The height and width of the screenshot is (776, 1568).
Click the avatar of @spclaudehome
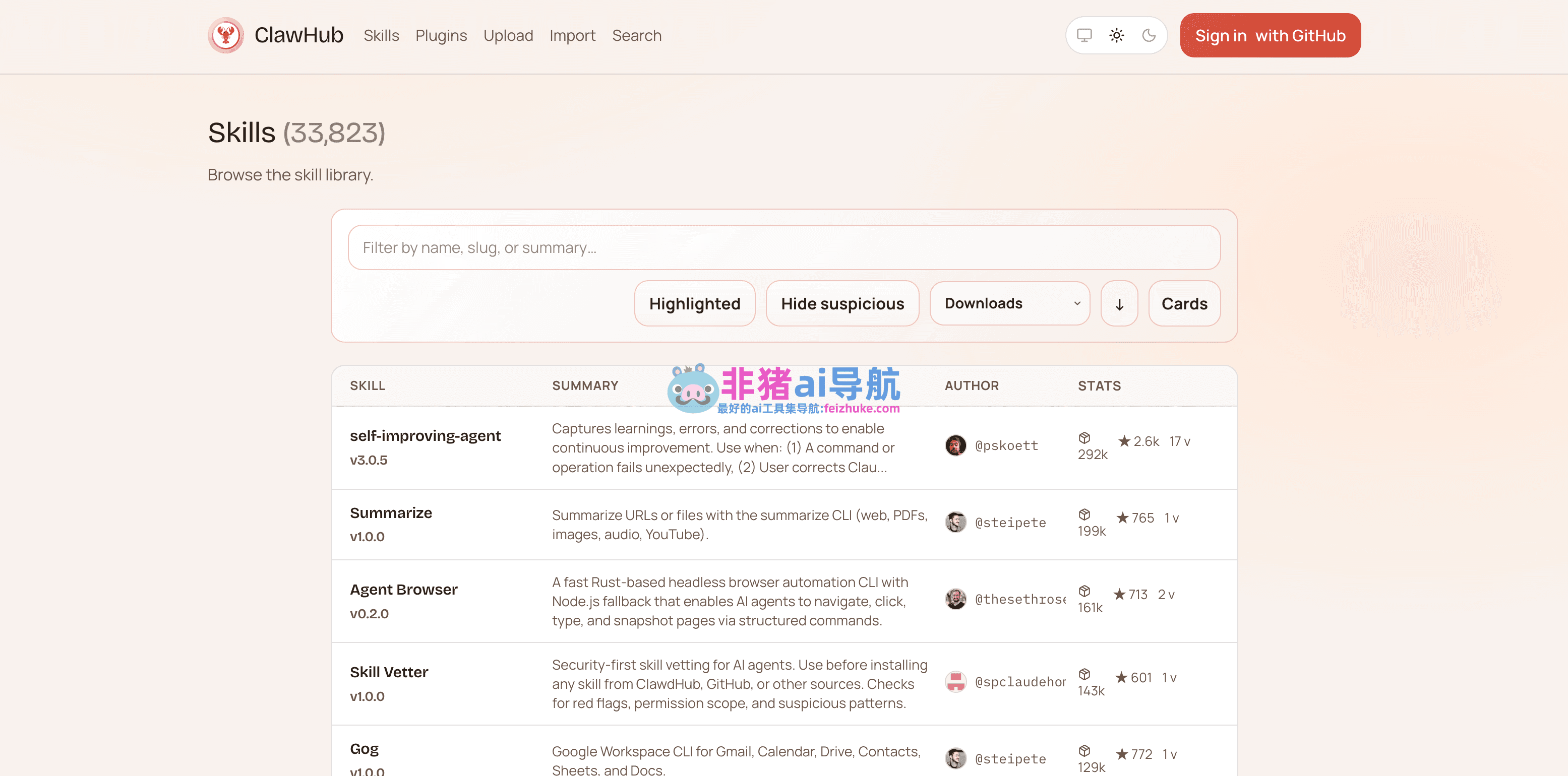click(955, 682)
